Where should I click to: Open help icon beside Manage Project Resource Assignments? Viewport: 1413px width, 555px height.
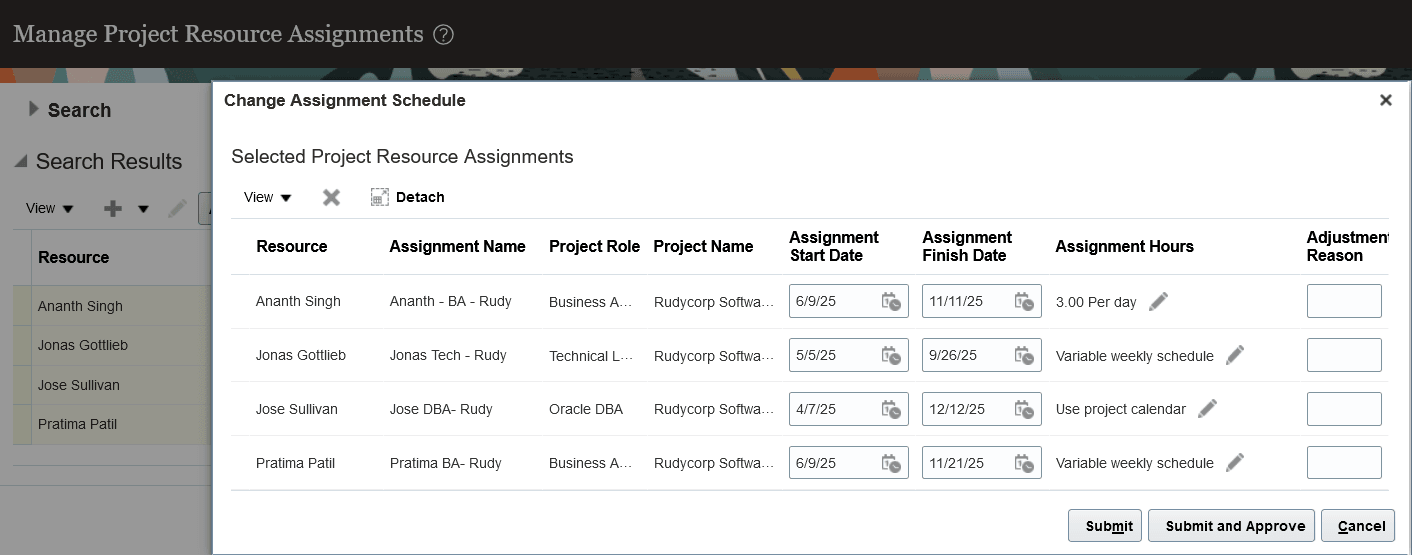pos(444,35)
